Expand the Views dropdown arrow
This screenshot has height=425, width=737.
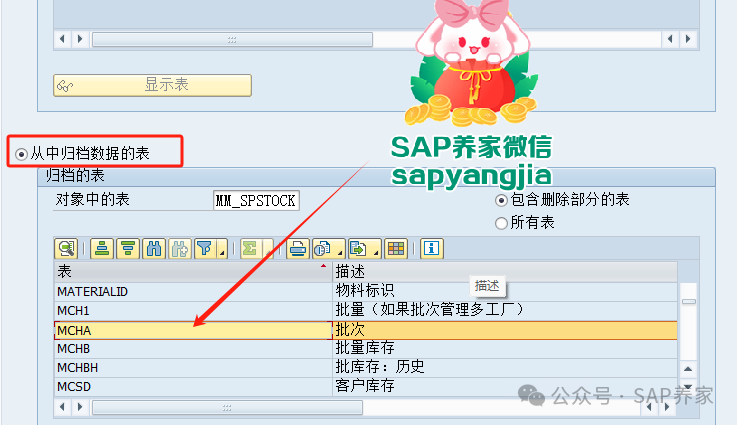[x=340, y=250]
